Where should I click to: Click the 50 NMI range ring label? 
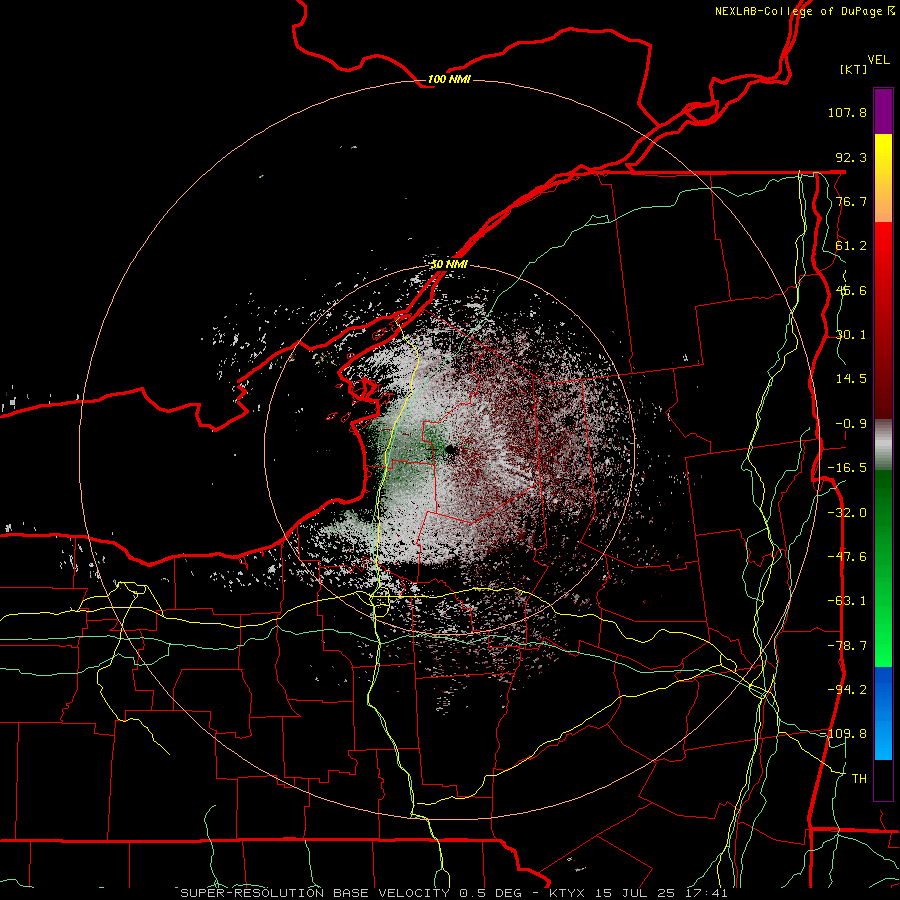coord(449,264)
